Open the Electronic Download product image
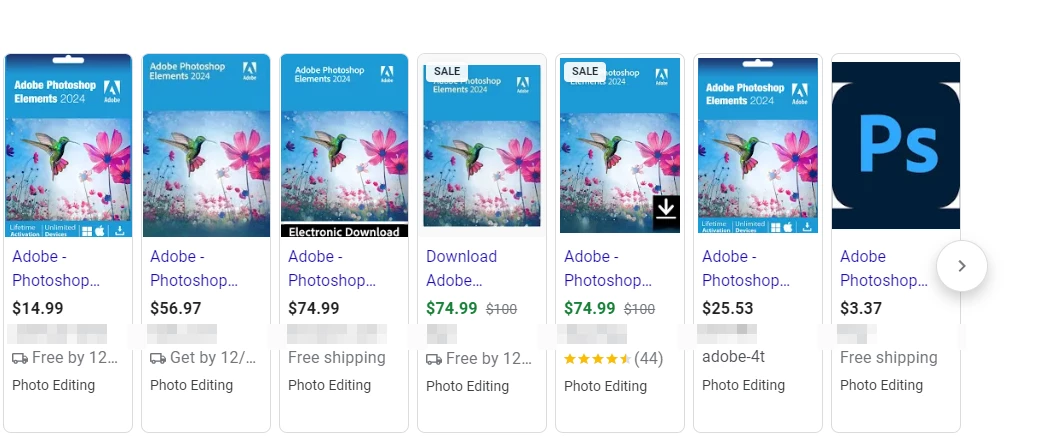The height and width of the screenshot is (441, 1046). [344, 145]
